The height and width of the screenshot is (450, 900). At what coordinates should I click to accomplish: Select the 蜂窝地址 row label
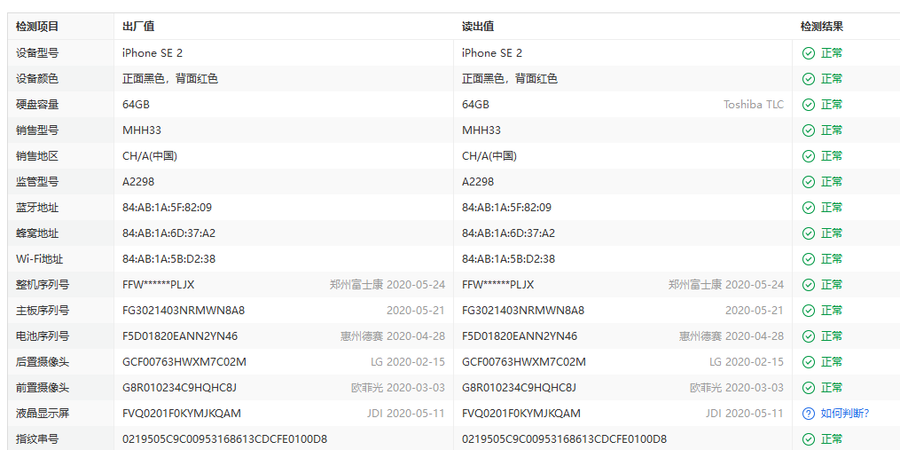click(37, 234)
